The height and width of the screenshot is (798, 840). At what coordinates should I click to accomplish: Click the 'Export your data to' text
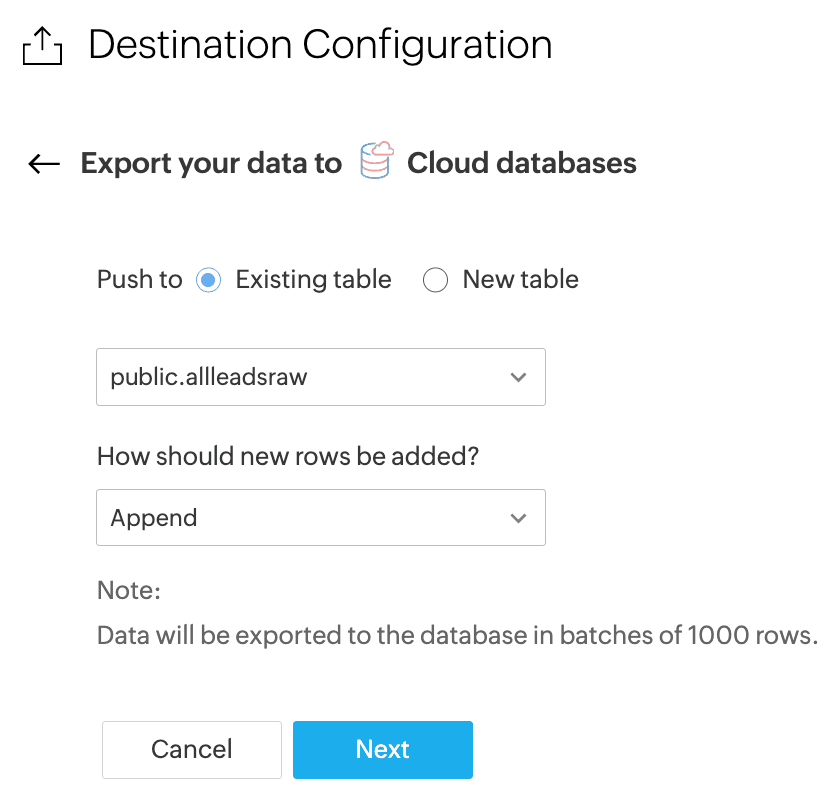pos(211,163)
